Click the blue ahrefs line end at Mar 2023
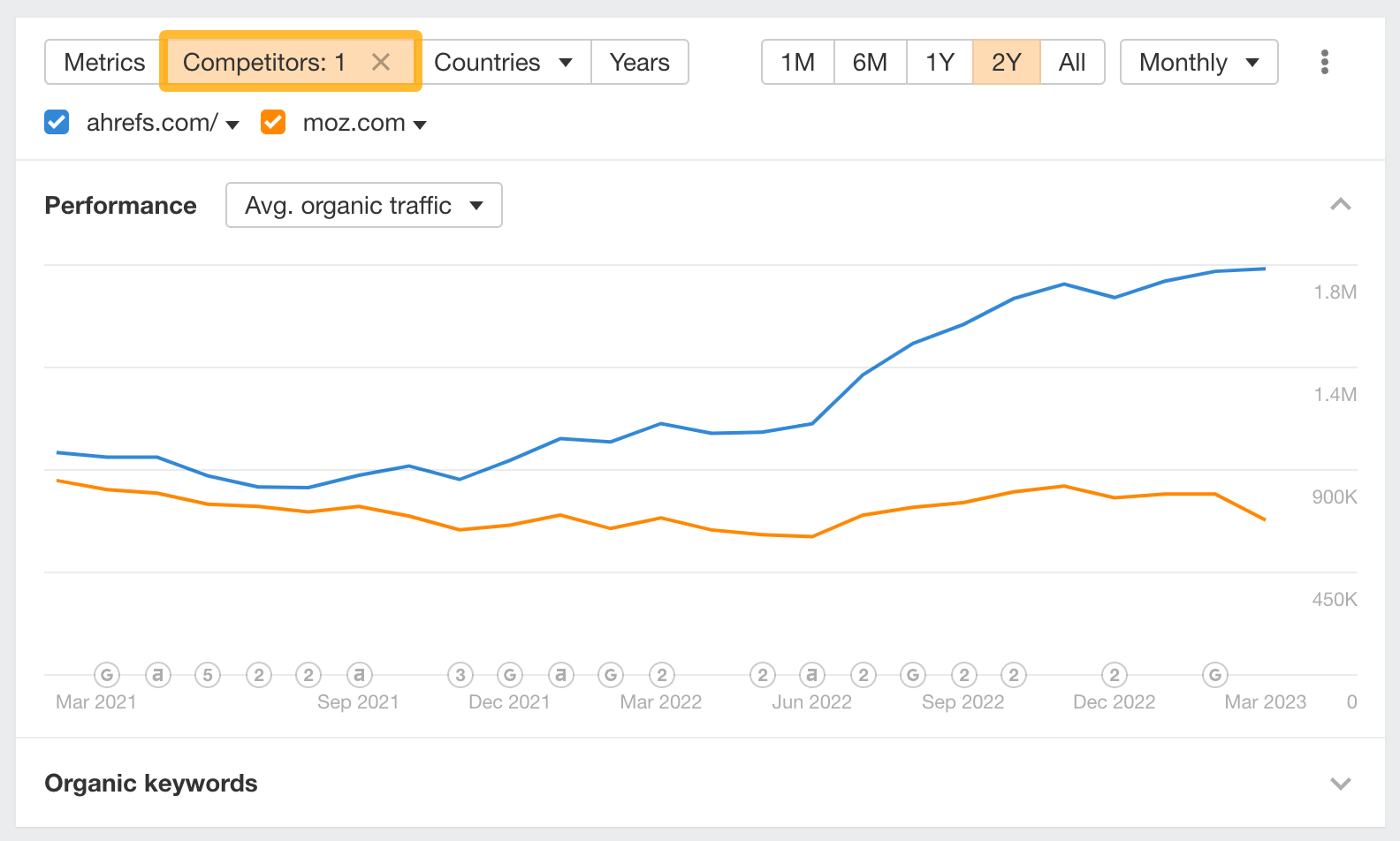 (x=1265, y=269)
